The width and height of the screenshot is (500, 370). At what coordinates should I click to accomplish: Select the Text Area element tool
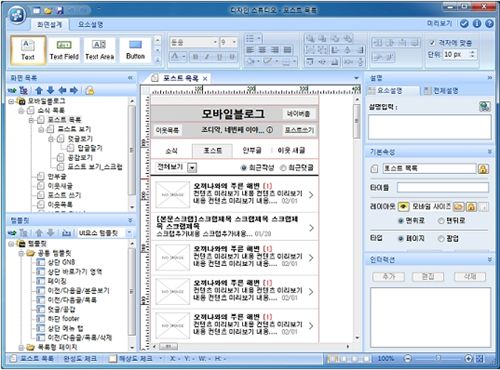(x=99, y=50)
